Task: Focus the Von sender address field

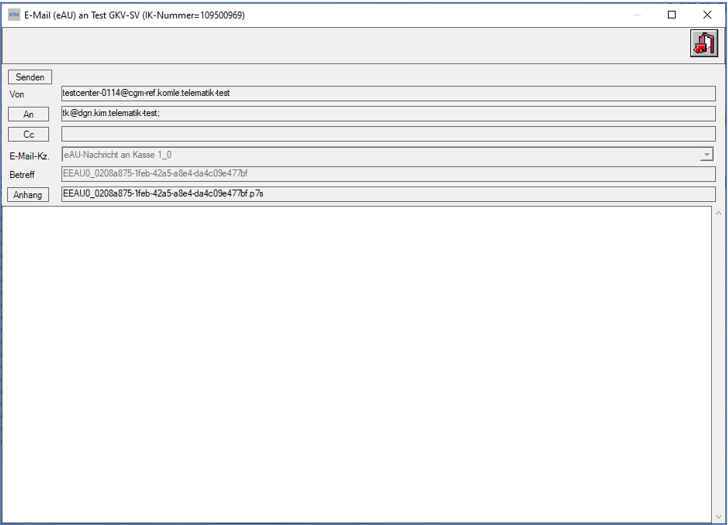Action: tap(388, 93)
